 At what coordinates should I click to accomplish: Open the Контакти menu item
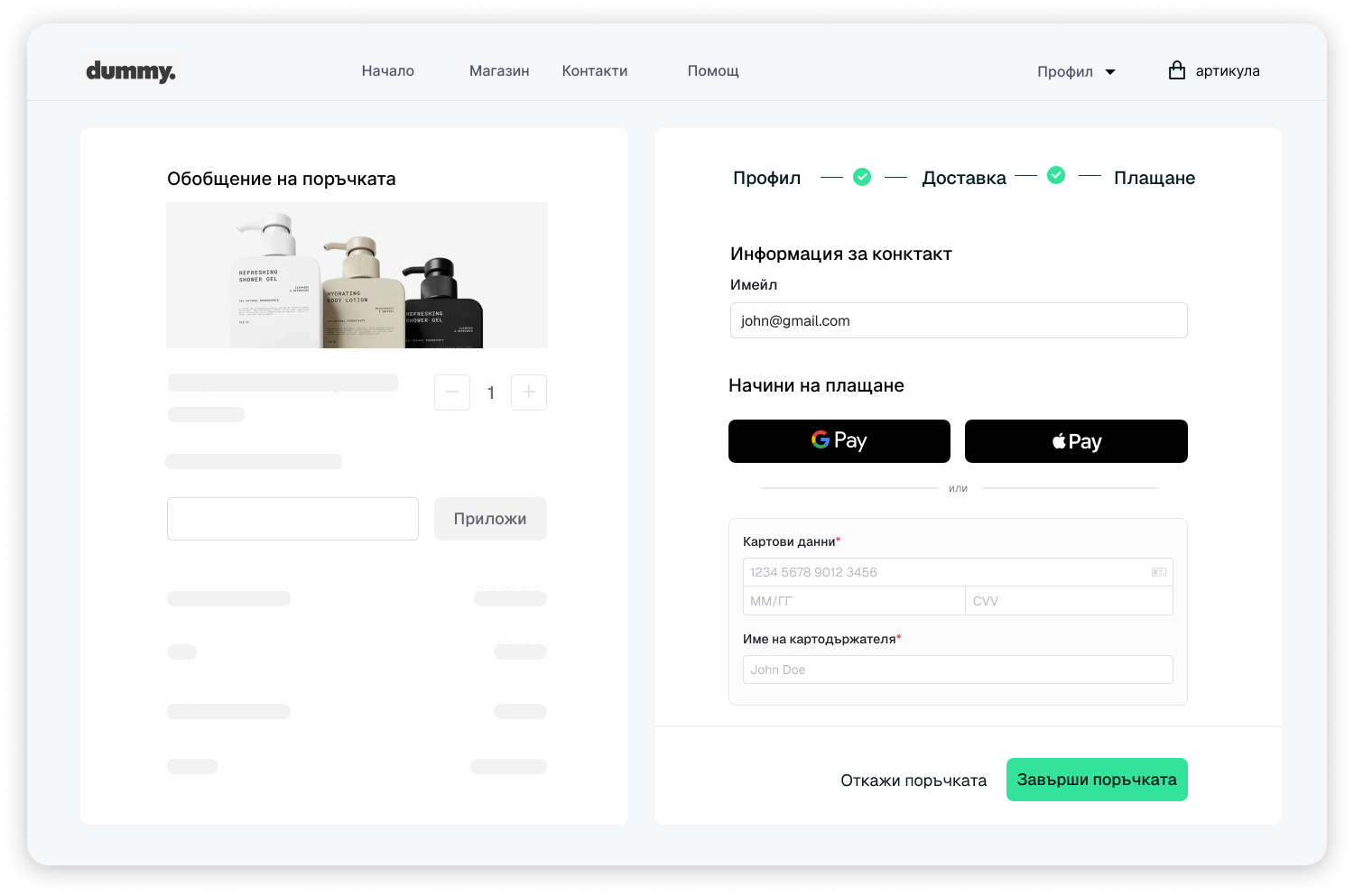click(x=595, y=71)
